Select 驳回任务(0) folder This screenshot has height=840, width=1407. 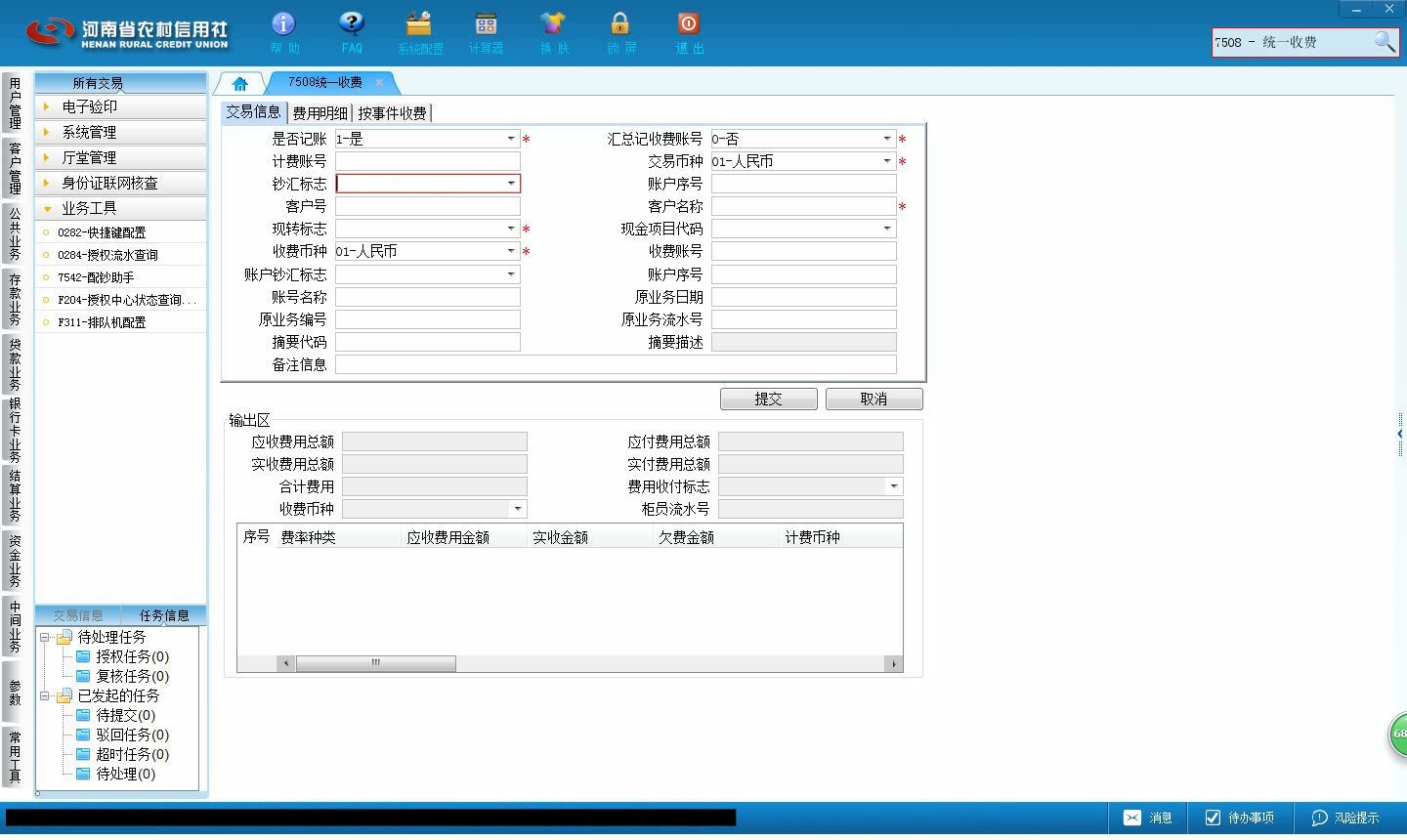[x=123, y=735]
